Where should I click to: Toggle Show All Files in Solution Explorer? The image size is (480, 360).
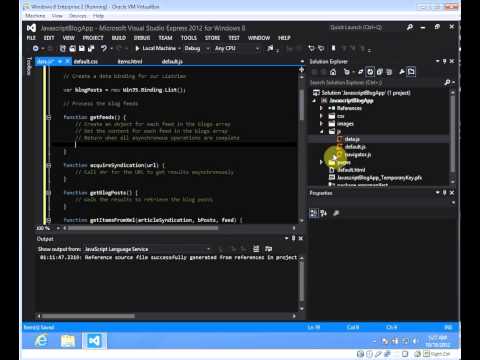[389, 72]
